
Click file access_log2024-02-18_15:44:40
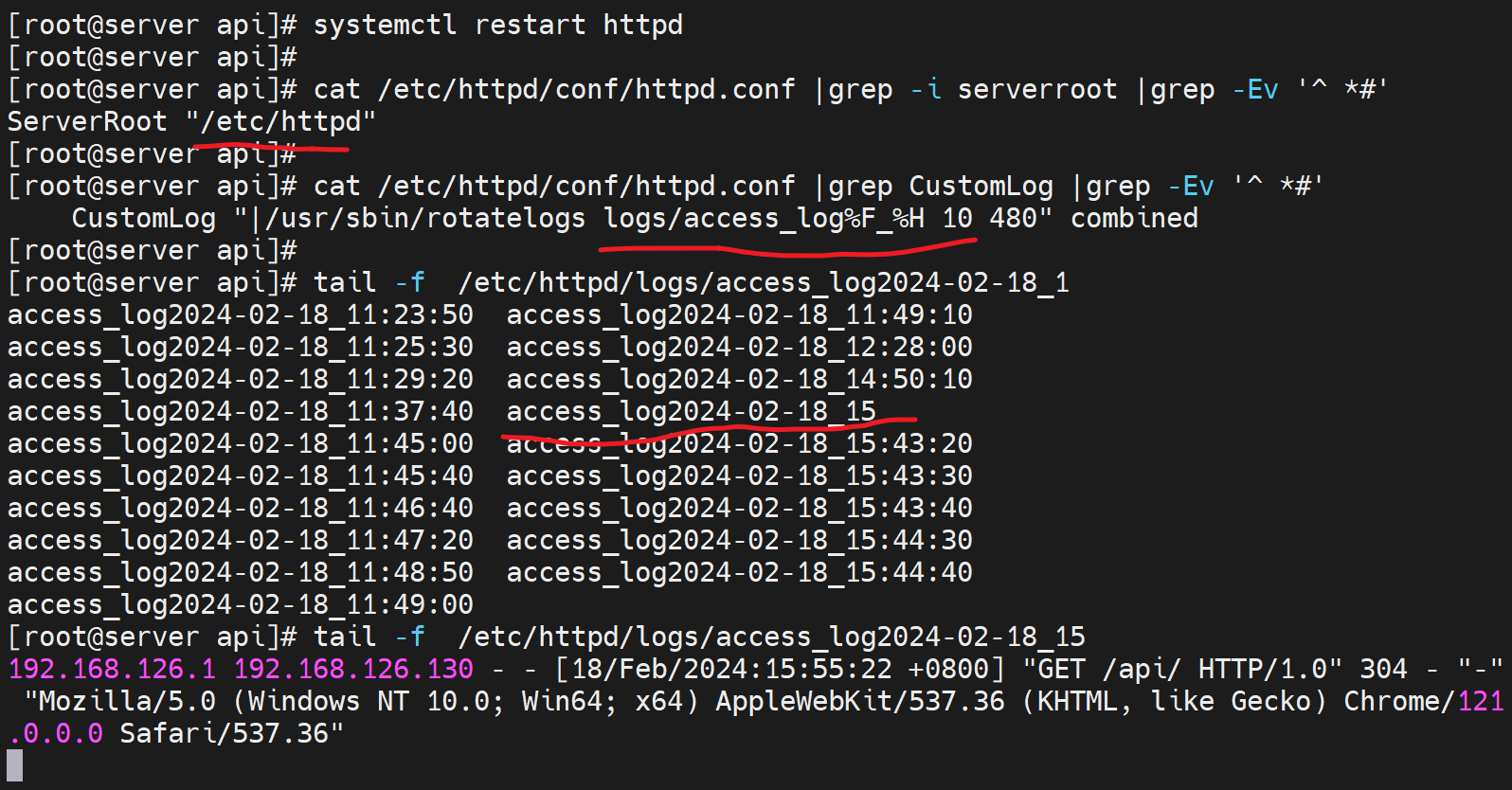[739, 572]
